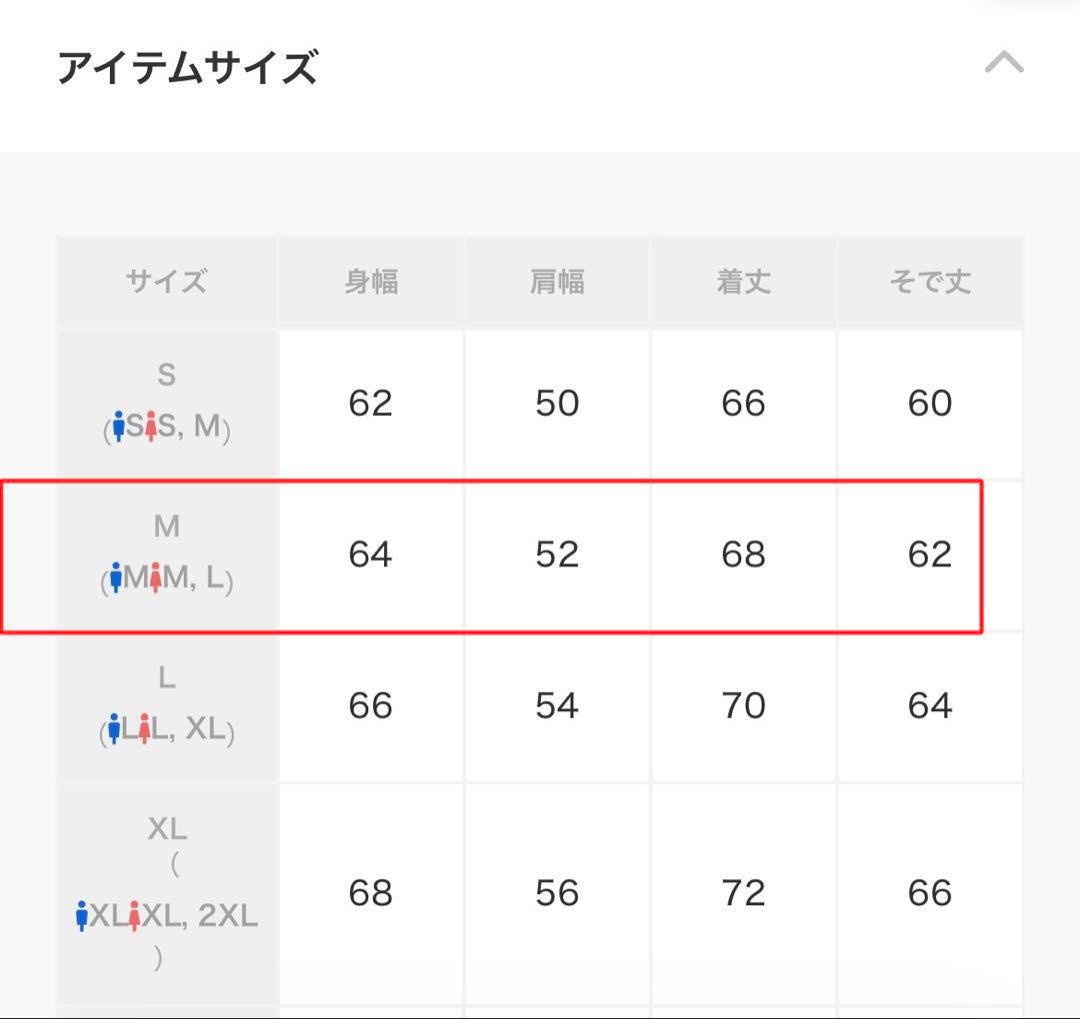Click the そで丈 column header
The width and height of the screenshot is (1080, 1019).
tap(931, 281)
